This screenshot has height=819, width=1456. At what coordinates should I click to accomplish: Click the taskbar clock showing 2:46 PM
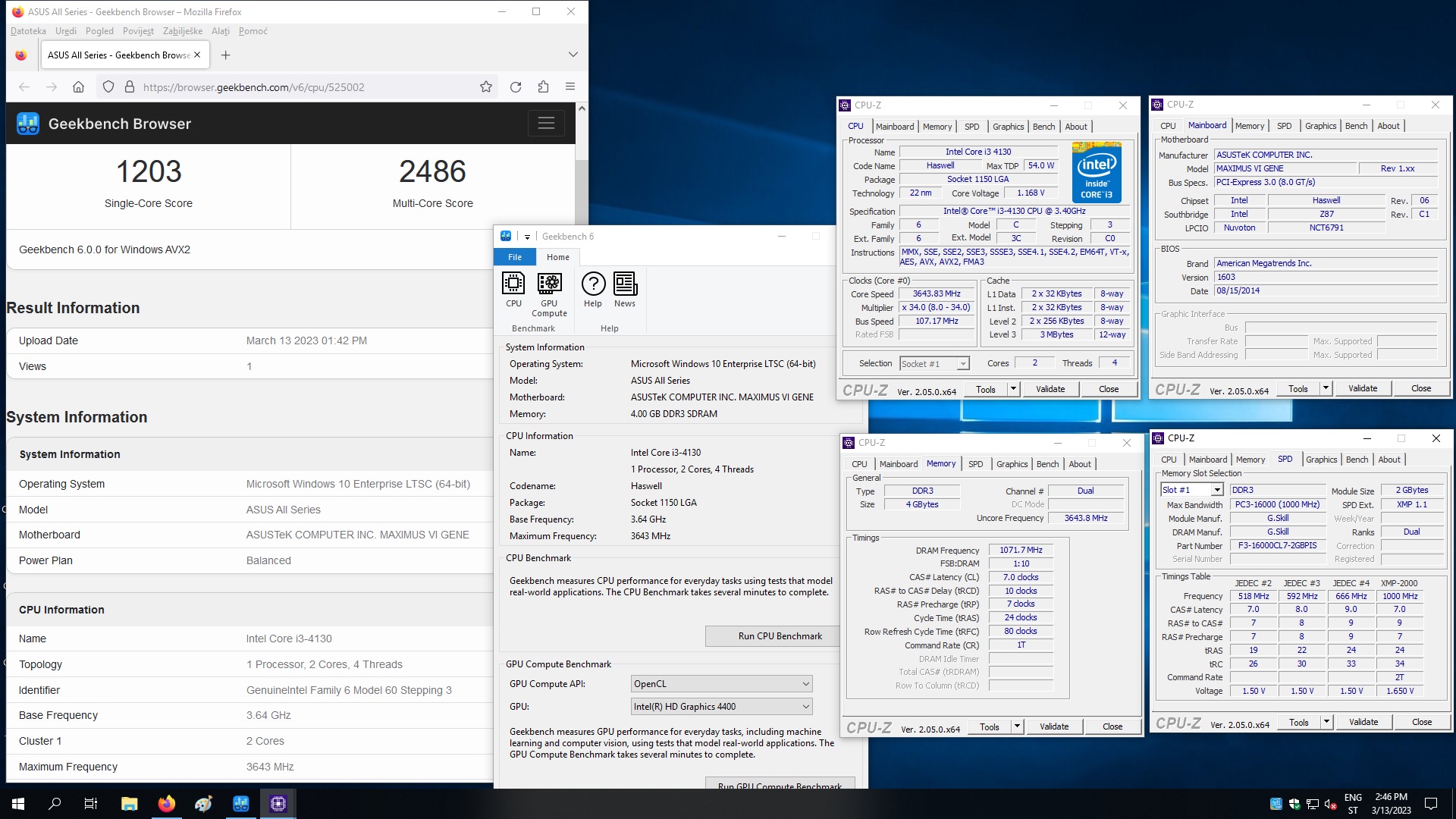(x=1391, y=804)
